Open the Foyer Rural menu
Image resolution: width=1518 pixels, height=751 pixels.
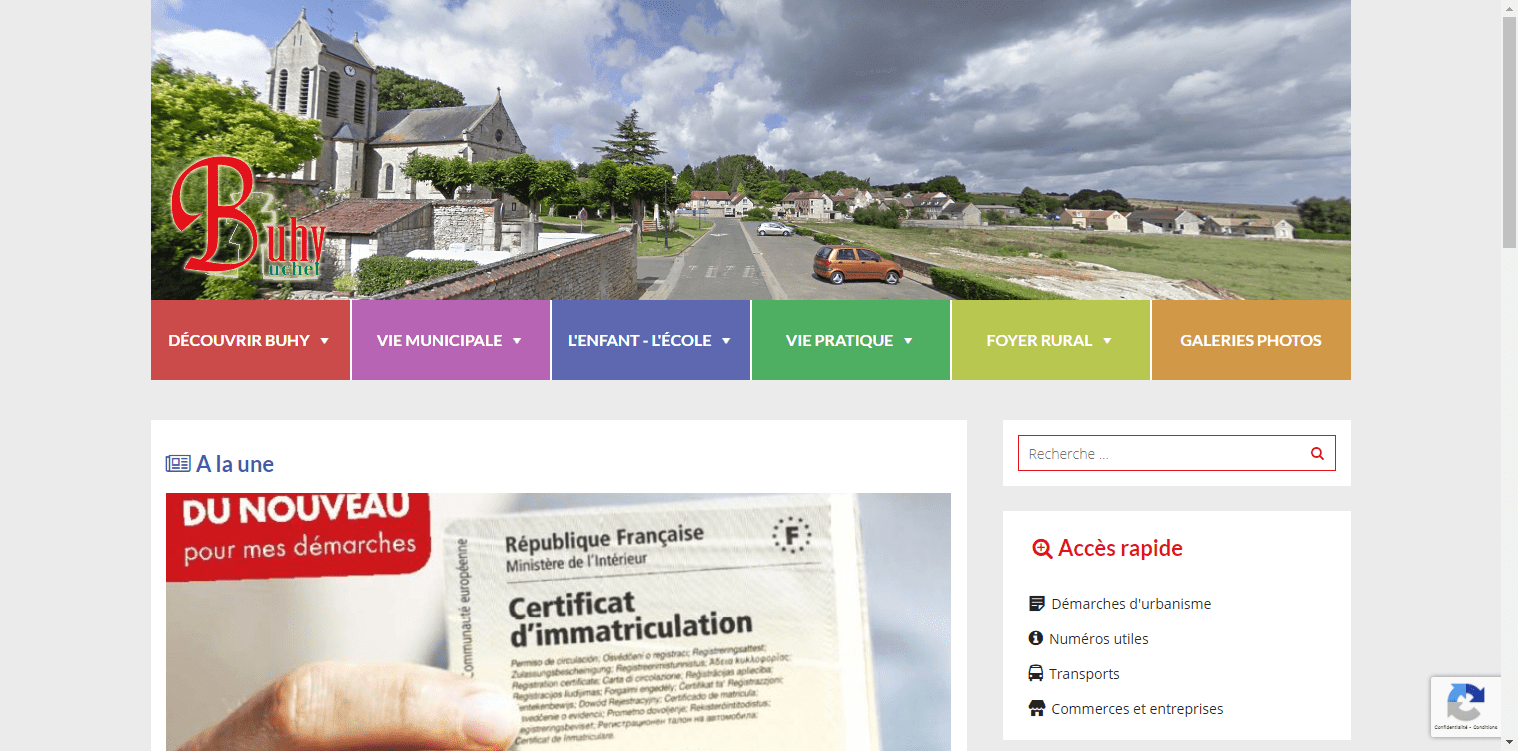pyautogui.click(x=1051, y=340)
